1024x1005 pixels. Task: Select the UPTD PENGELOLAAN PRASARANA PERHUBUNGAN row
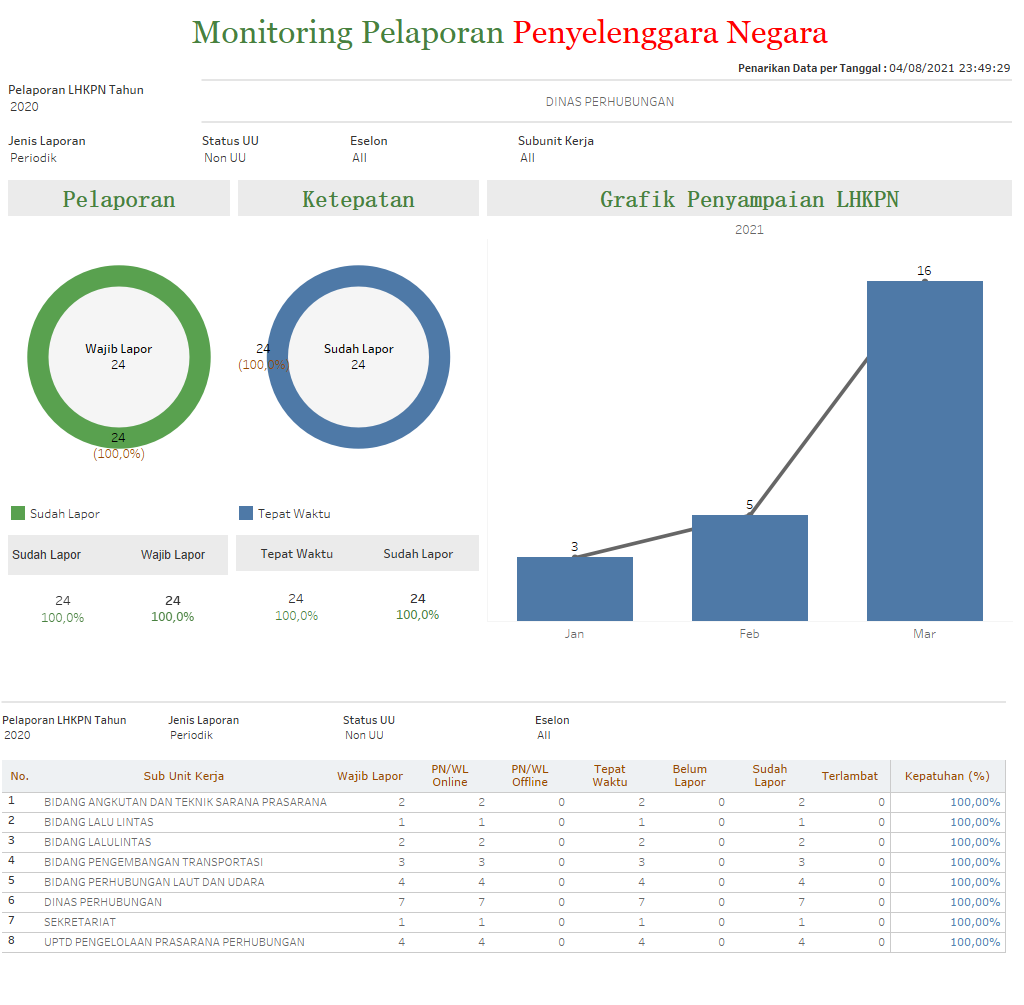[x=174, y=942]
